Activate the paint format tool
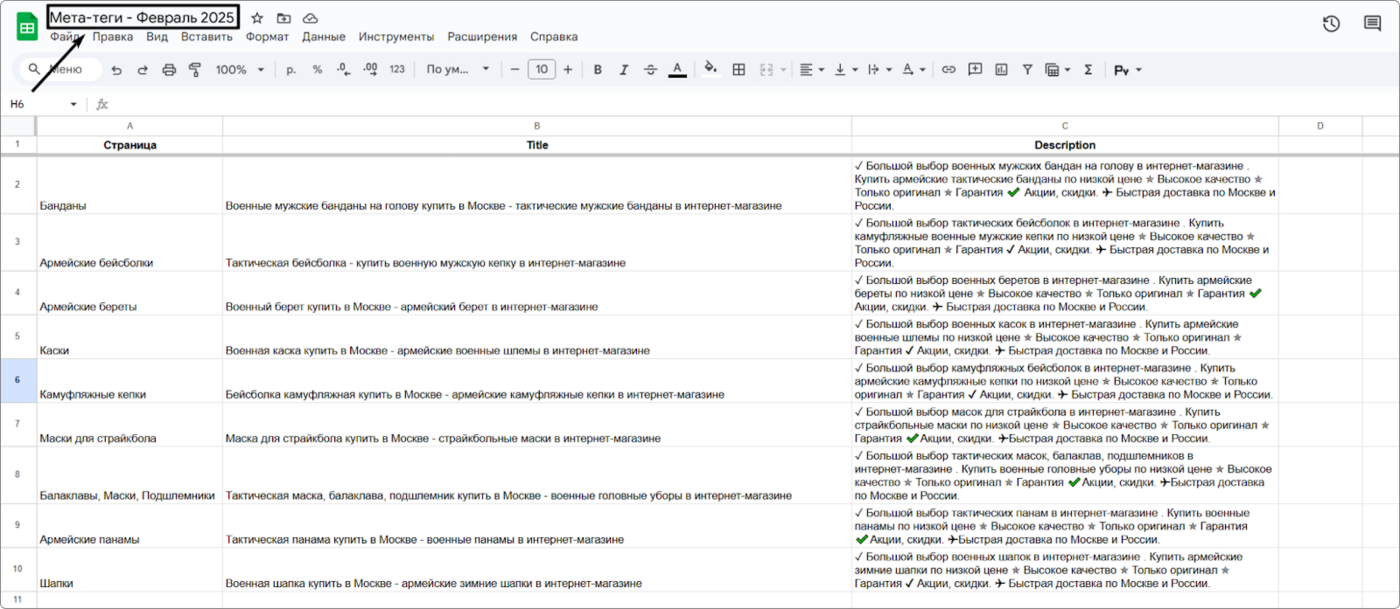The height and width of the screenshot is (609, 1400). click(195, 70)
